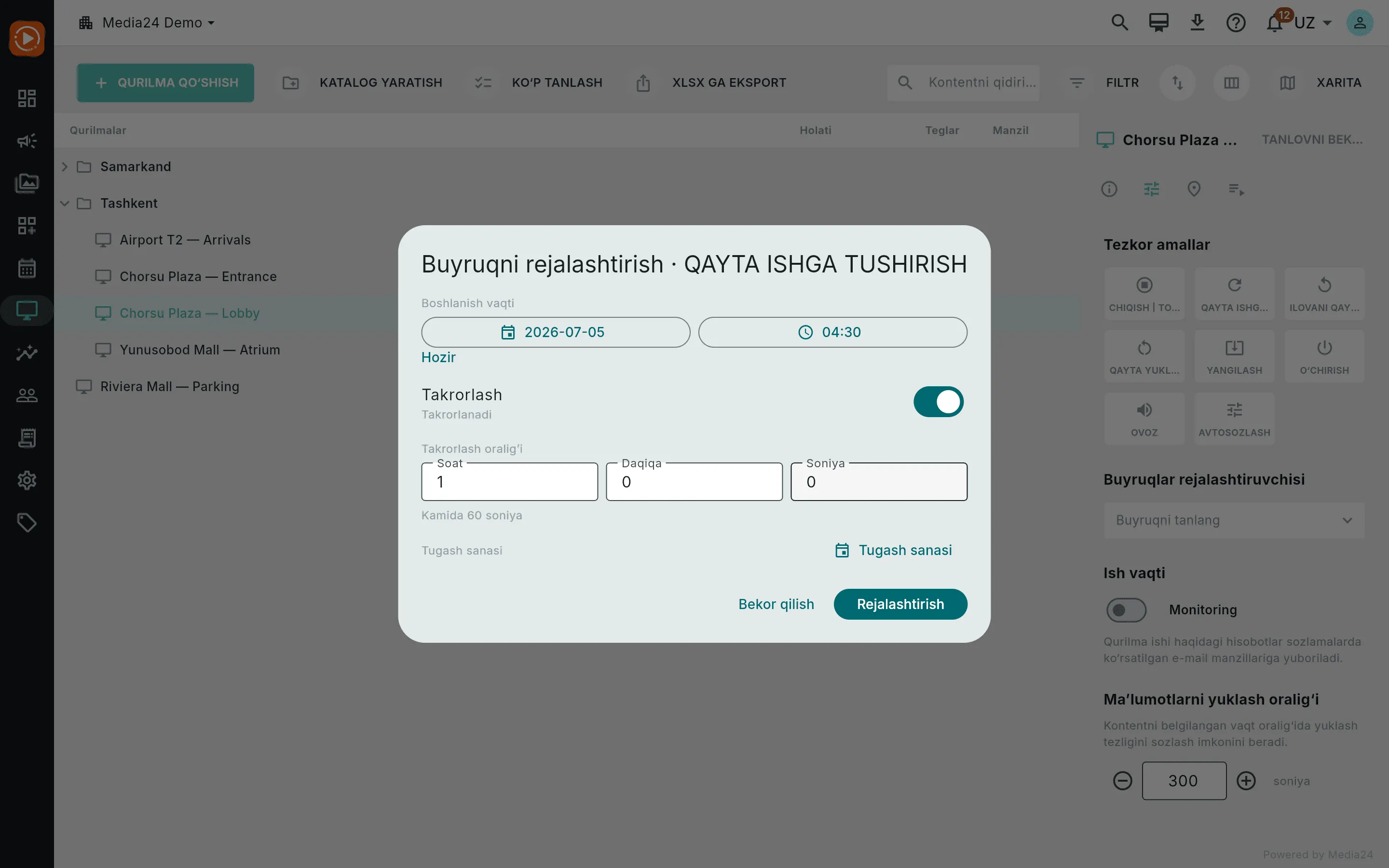
Task: Click KO'P TANLASH multi-select button
Action: point(538,82)
